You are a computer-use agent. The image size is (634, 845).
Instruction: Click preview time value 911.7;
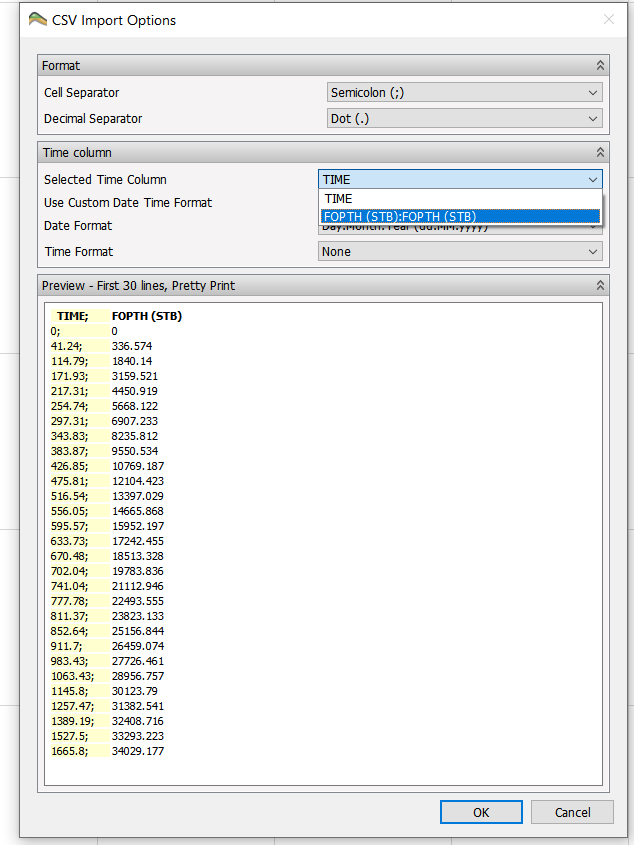tap(66, 646)
